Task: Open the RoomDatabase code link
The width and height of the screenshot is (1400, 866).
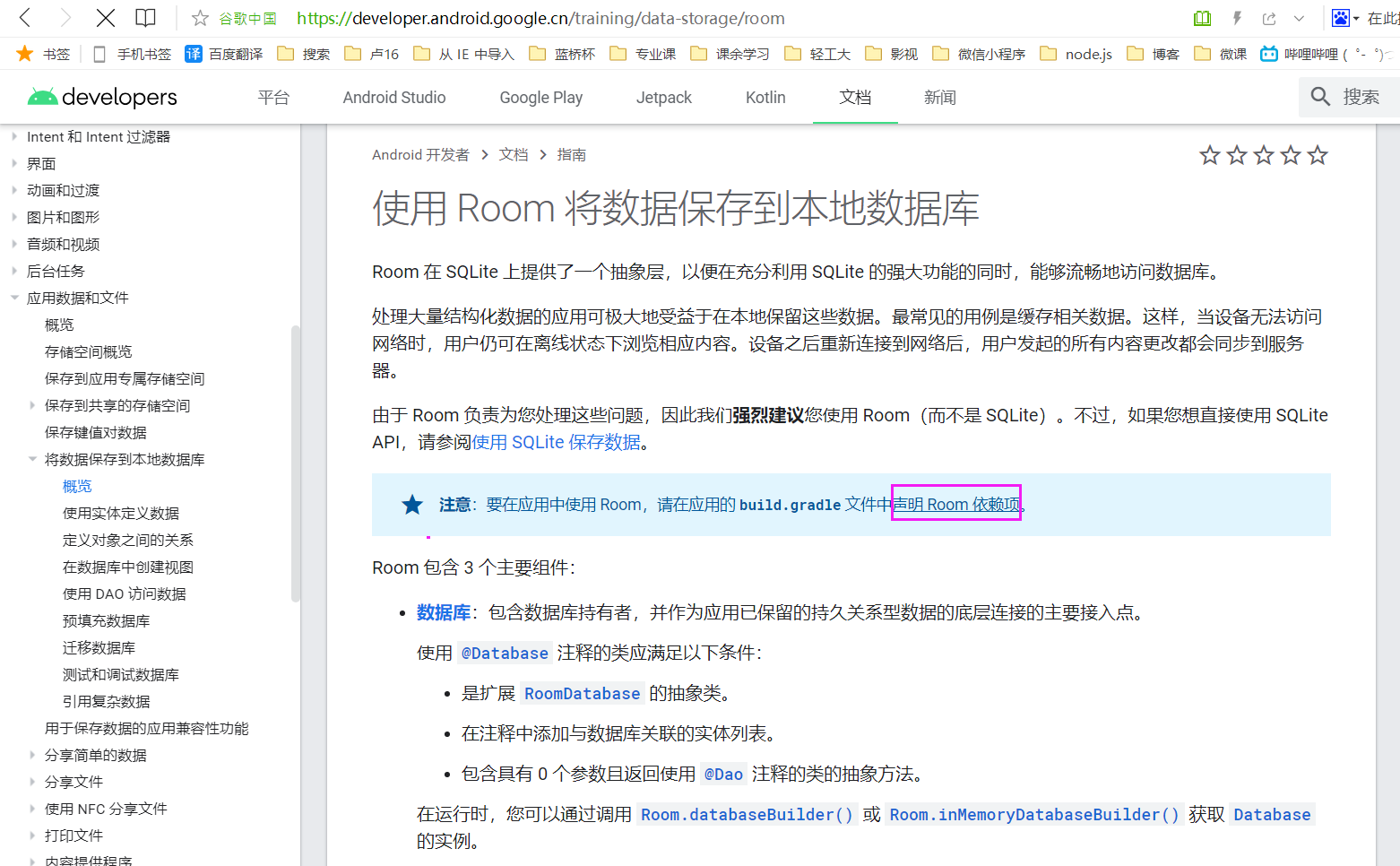Action: [583, 693]
